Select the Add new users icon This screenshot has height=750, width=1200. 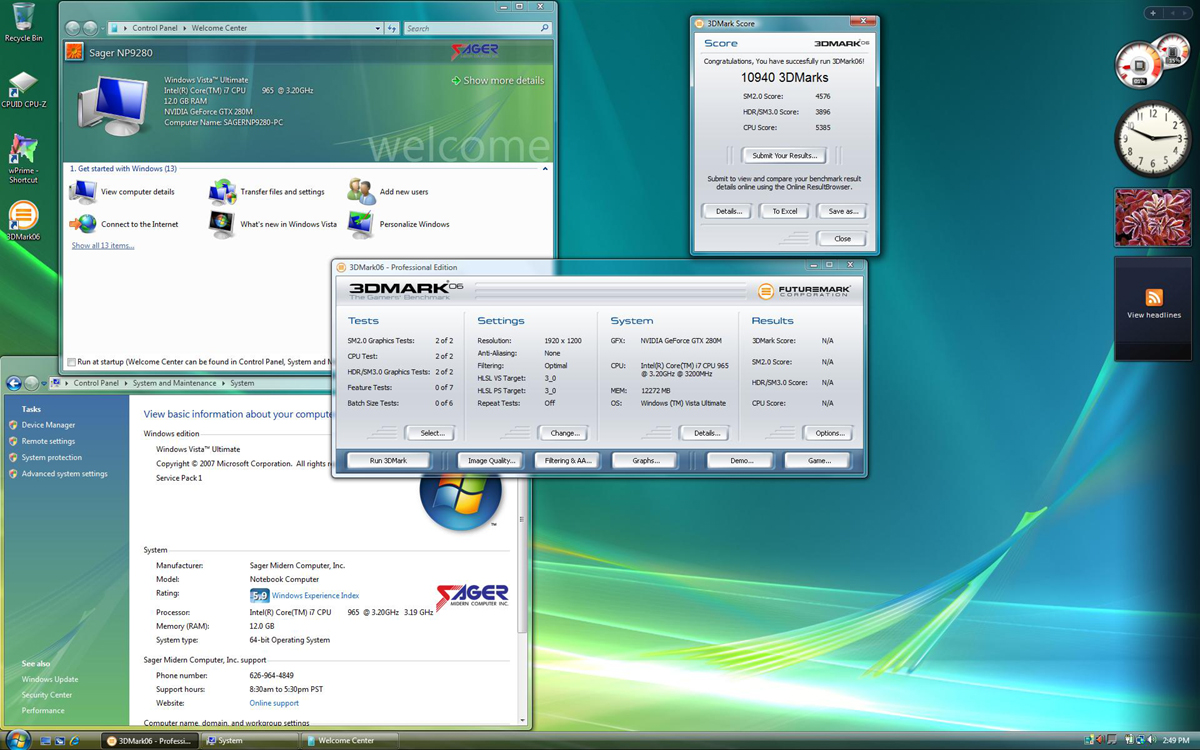361,191
